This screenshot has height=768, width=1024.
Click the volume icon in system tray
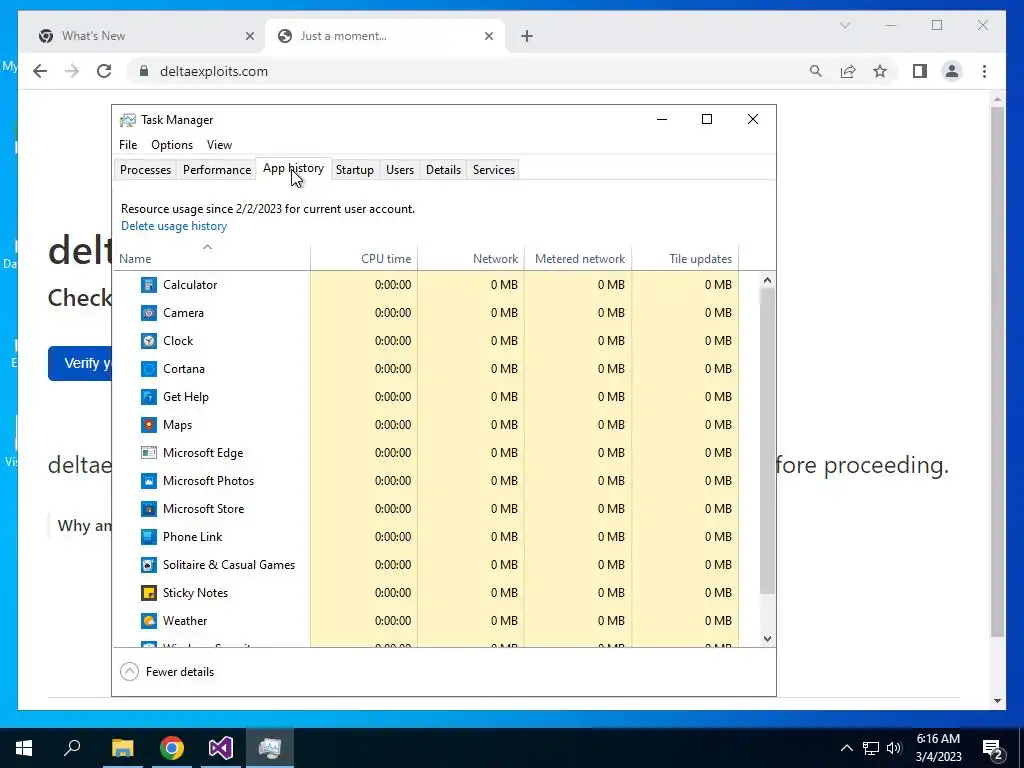click(x=894, y=748)
